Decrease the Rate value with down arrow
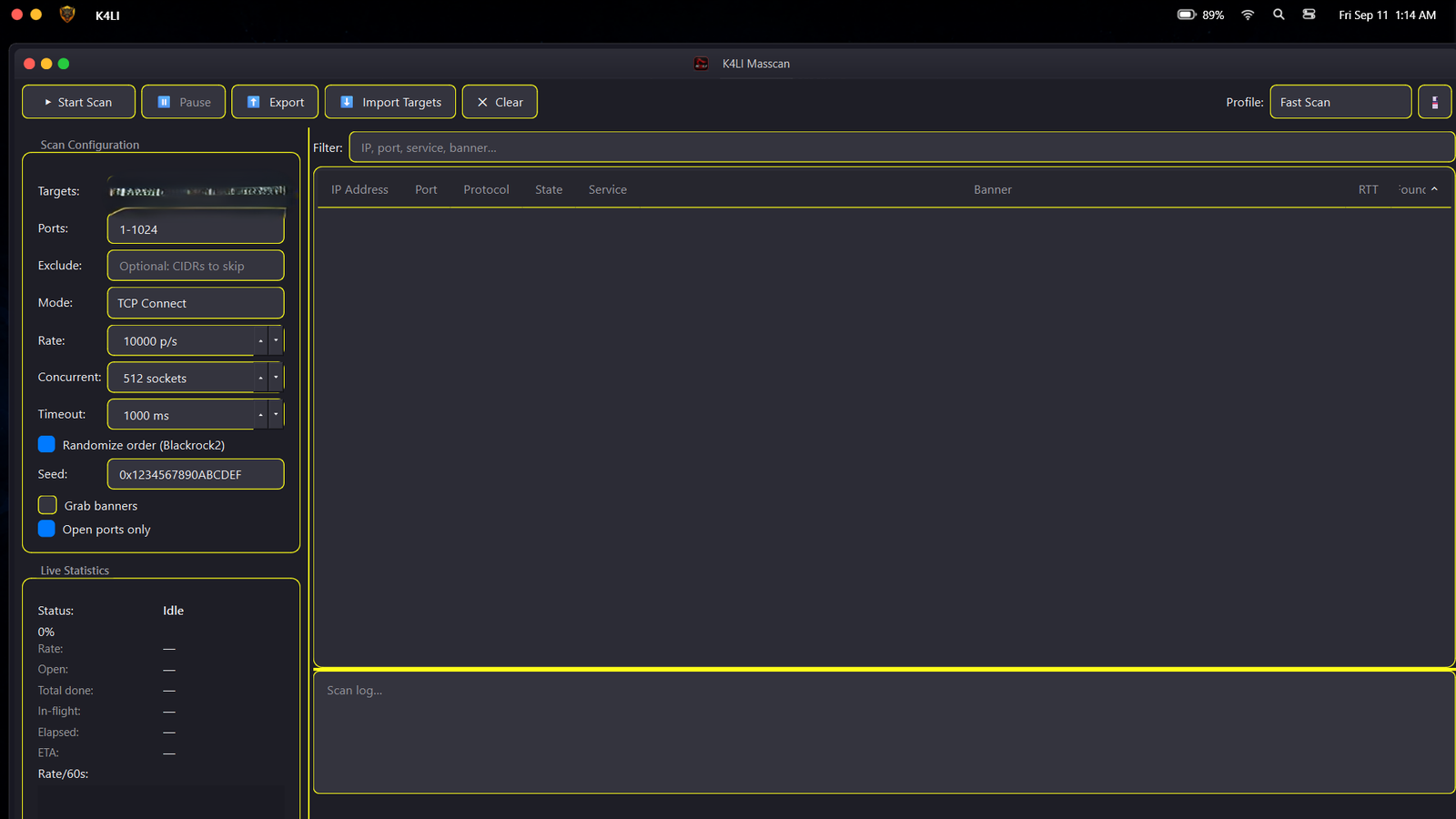 click(x=276, y=340)
